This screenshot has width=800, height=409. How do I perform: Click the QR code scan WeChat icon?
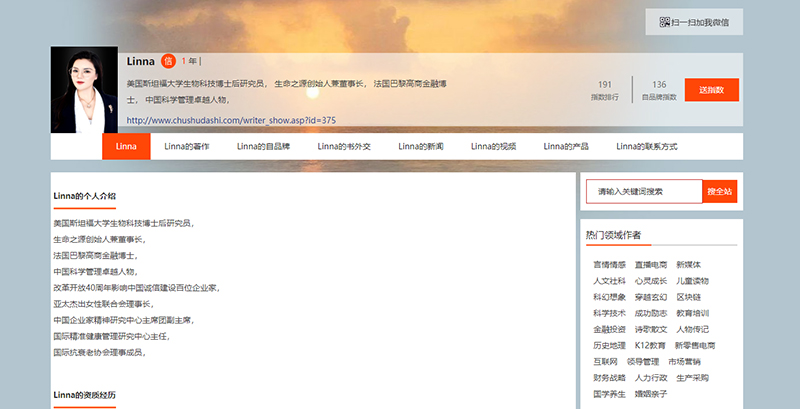(x=664, y=21)
